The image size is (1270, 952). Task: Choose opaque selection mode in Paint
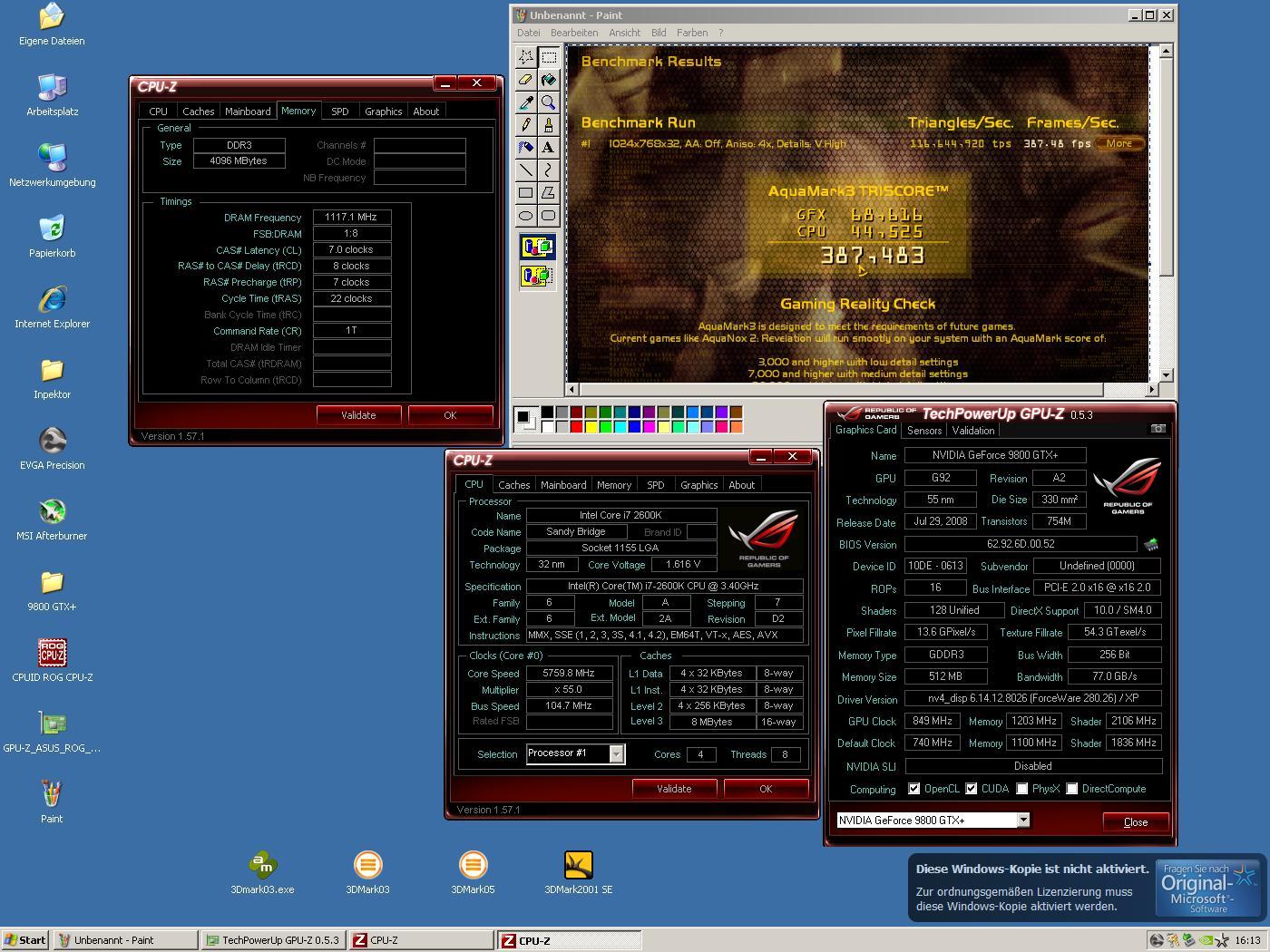(x=537, y=247)
